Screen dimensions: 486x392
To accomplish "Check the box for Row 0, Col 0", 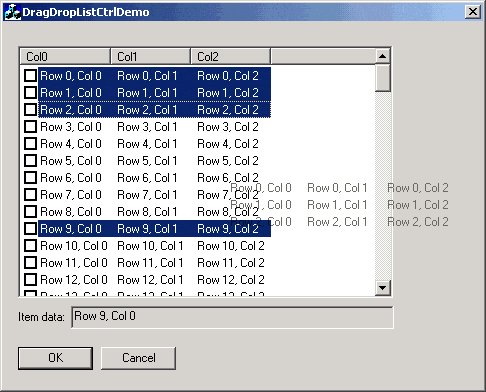I will click(30, 76).
